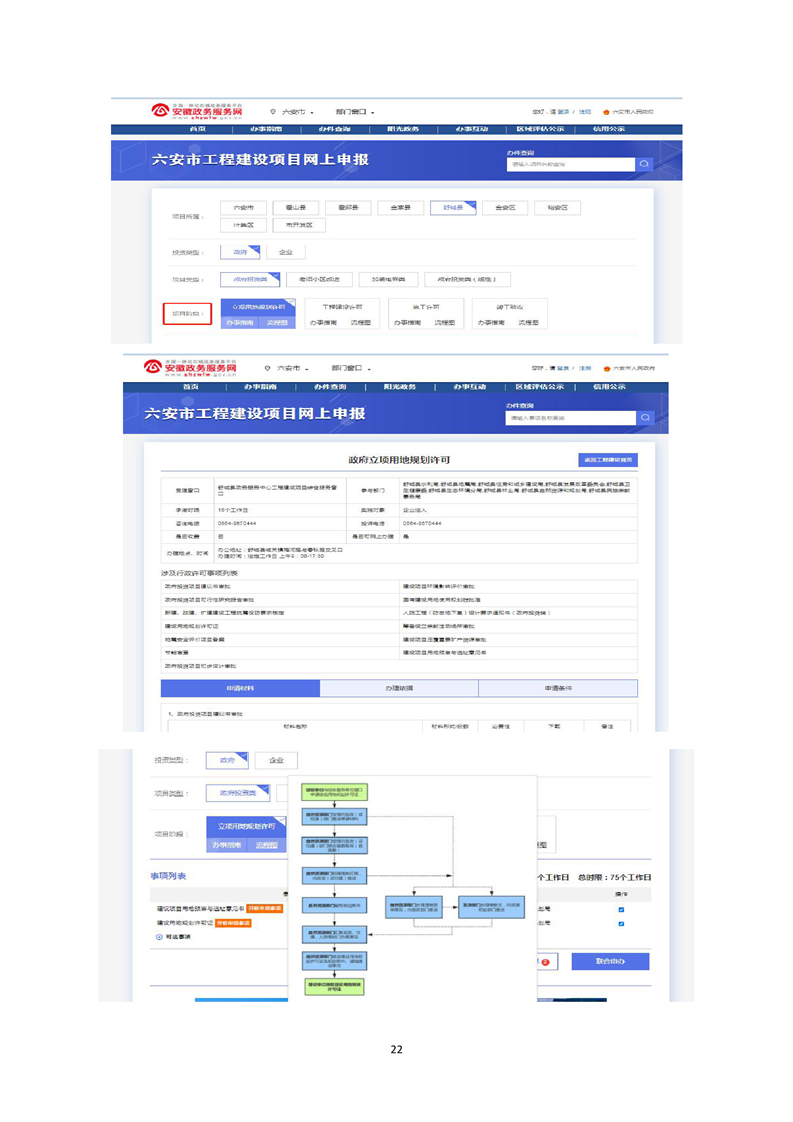Choose 企业 investment type on the flowchart page
Screen dimensions: 793x1122
(276, 760)
